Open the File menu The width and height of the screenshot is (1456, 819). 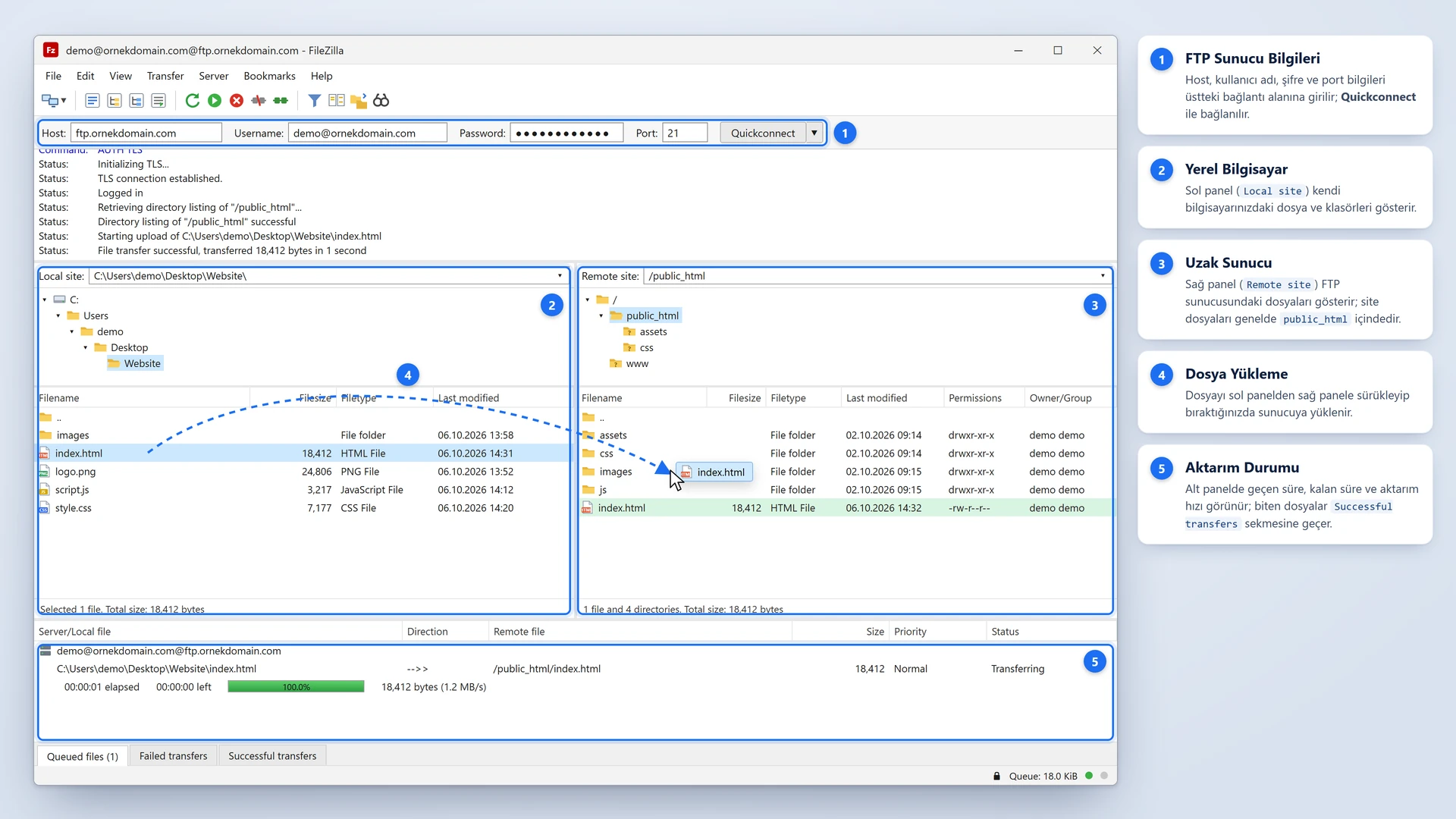[x=53, y=76]
